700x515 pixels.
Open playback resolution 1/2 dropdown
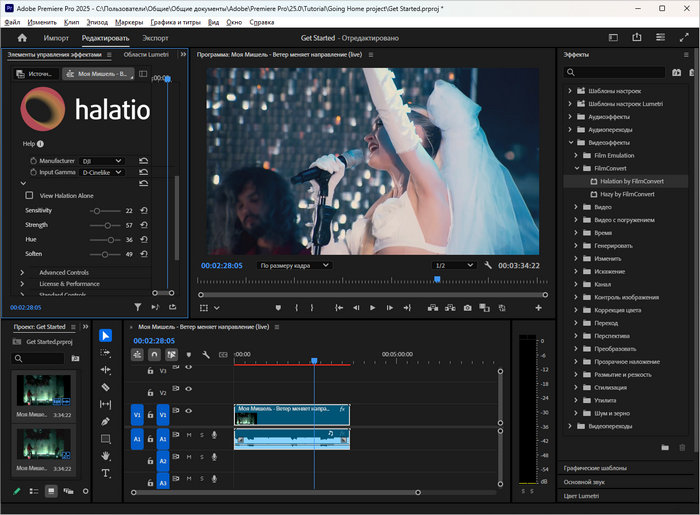[x=454, y=265]
